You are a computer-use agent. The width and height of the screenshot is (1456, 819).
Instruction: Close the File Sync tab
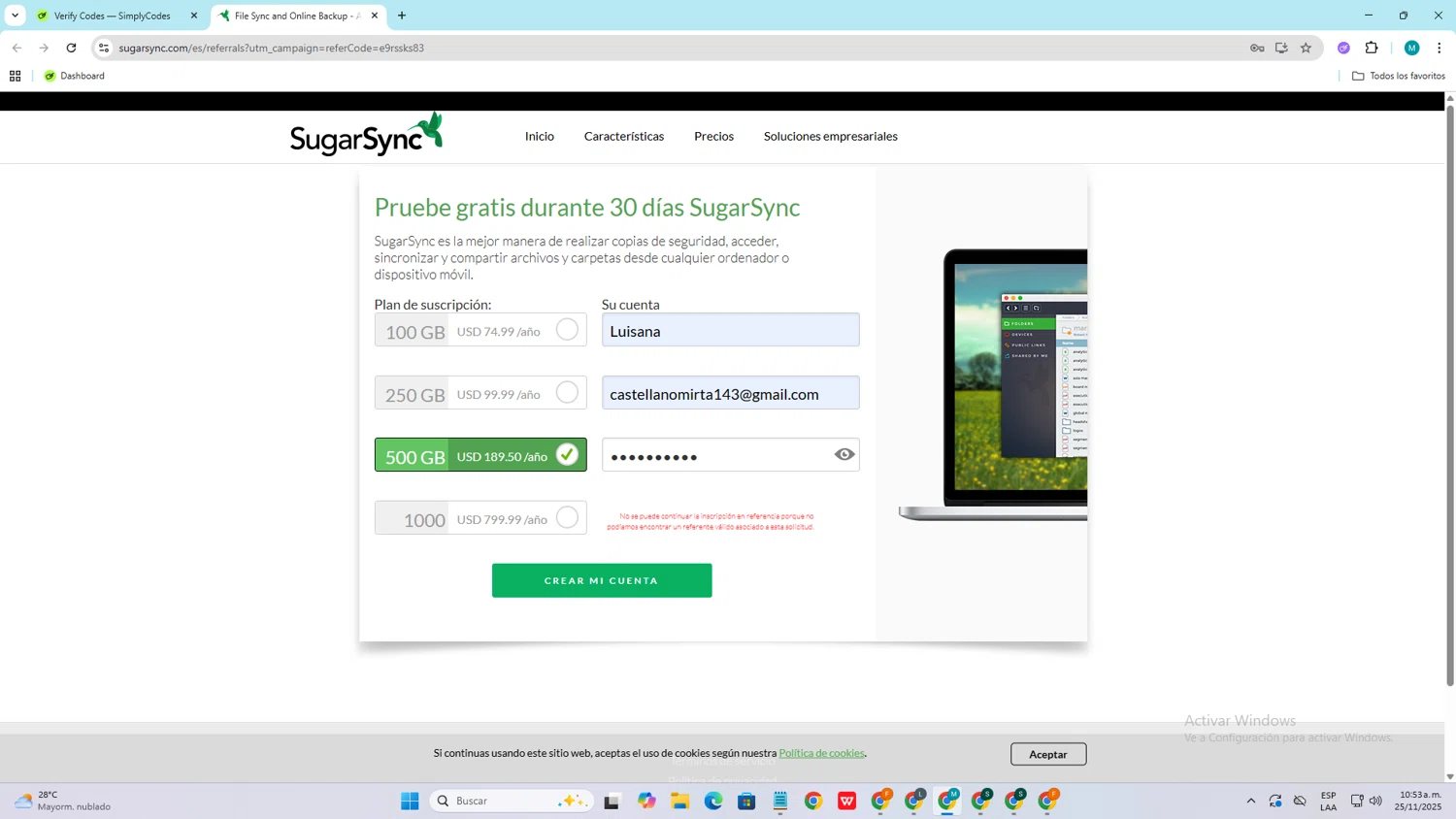[375, 16]
